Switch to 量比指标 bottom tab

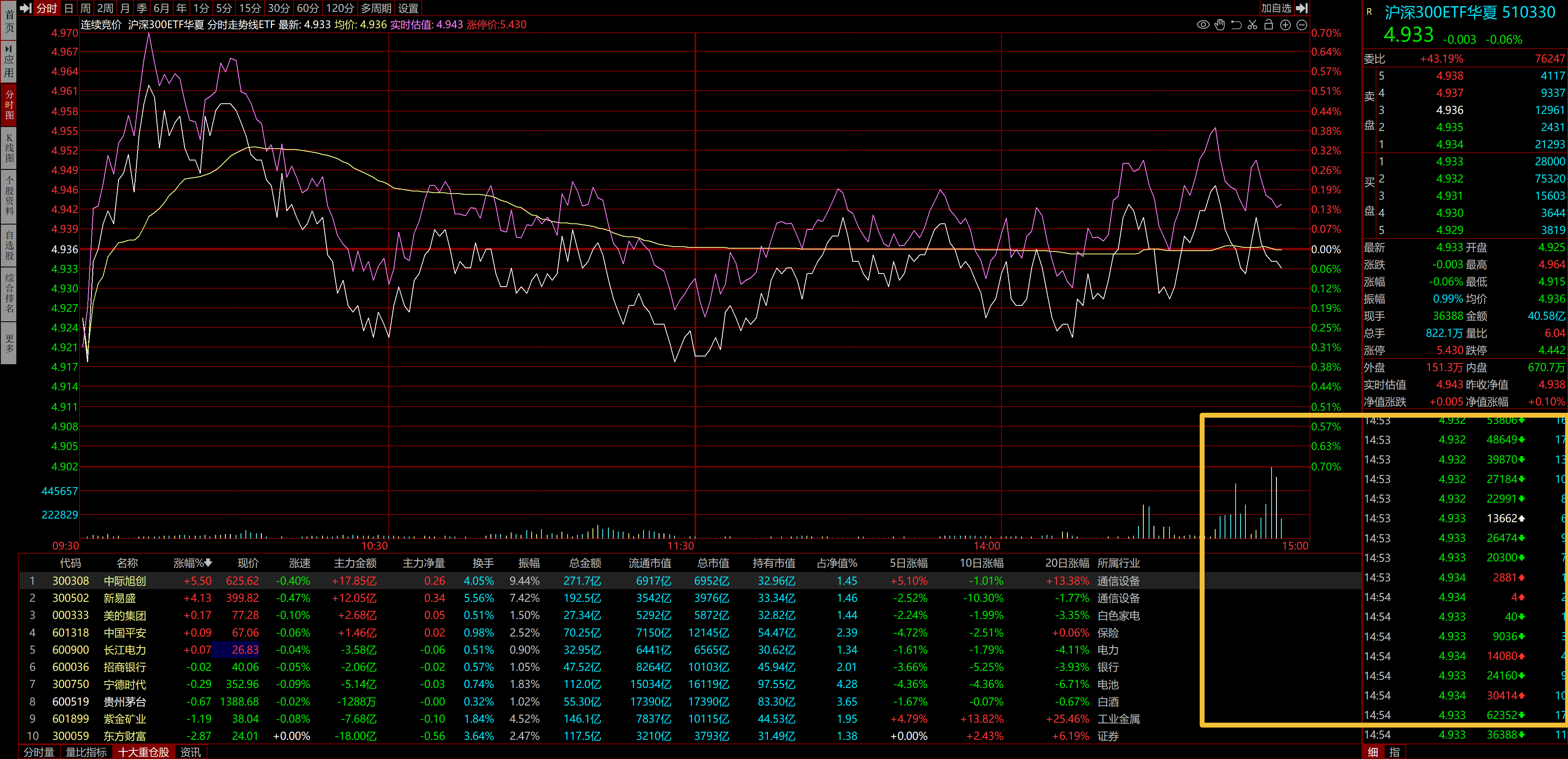[86, 752]
